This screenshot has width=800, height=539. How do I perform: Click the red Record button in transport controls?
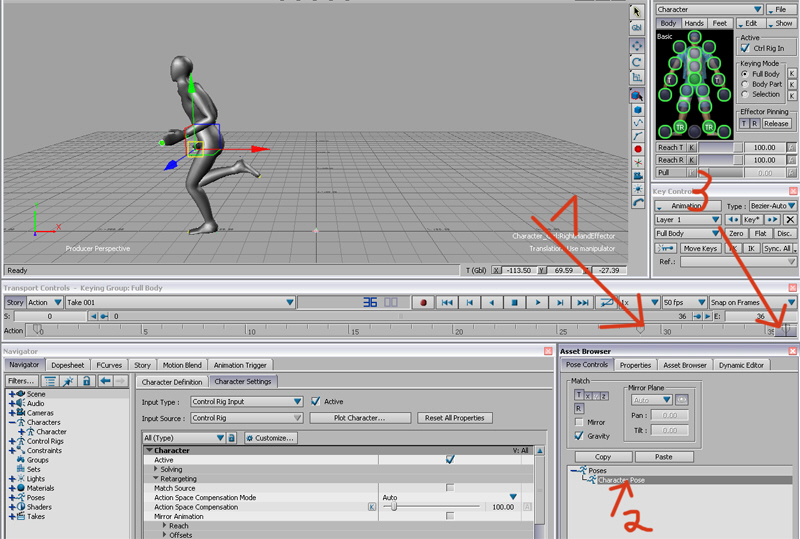click(424, 302)
